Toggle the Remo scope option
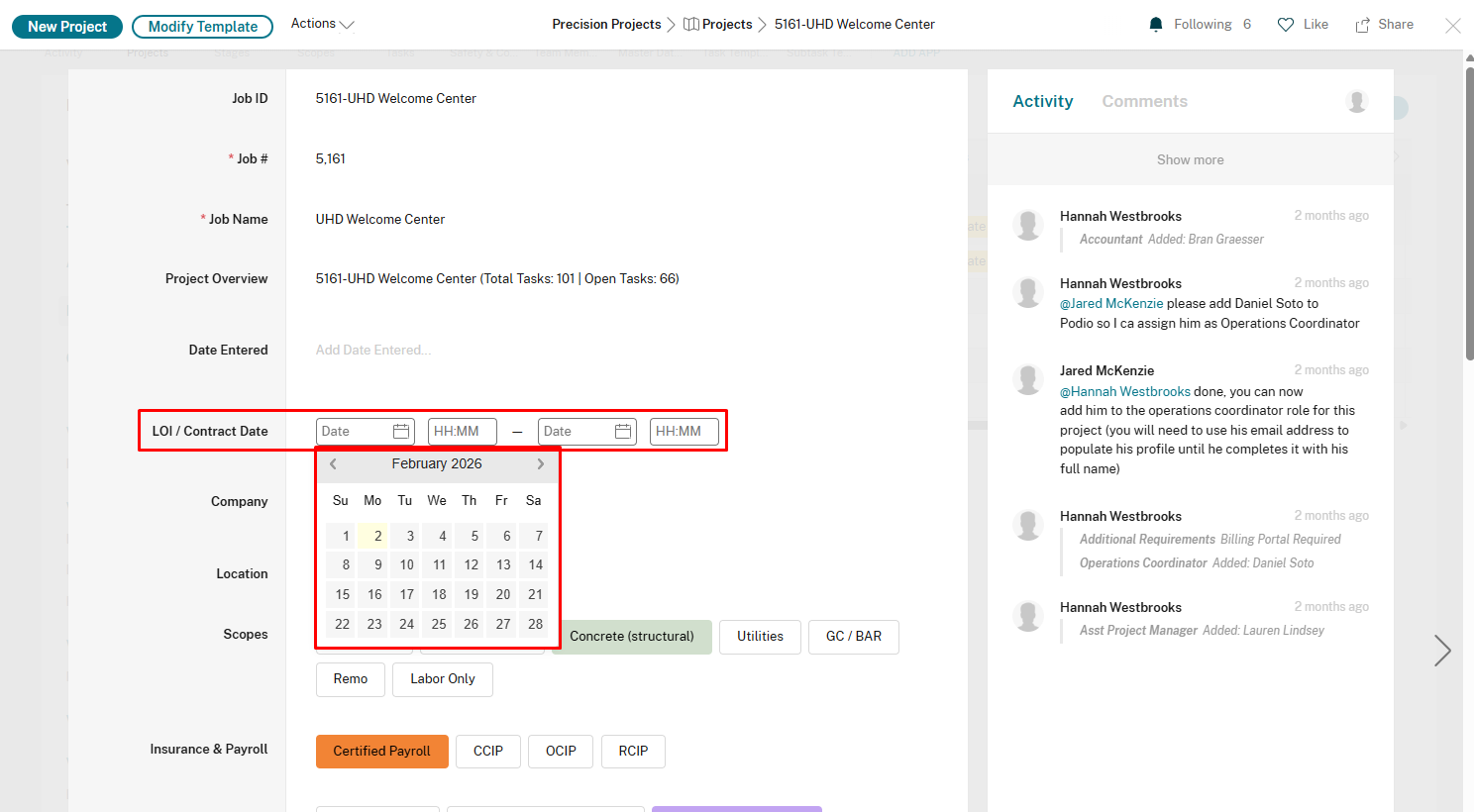 (x=351, y=679)
